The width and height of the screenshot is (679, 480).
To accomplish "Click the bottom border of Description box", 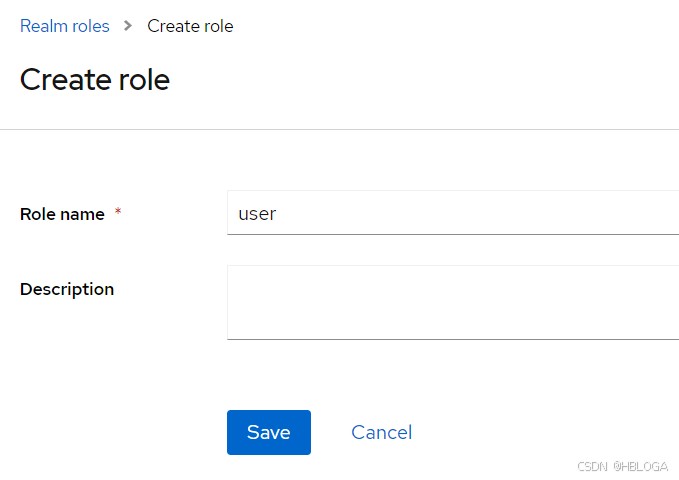I will coord(452,339).
